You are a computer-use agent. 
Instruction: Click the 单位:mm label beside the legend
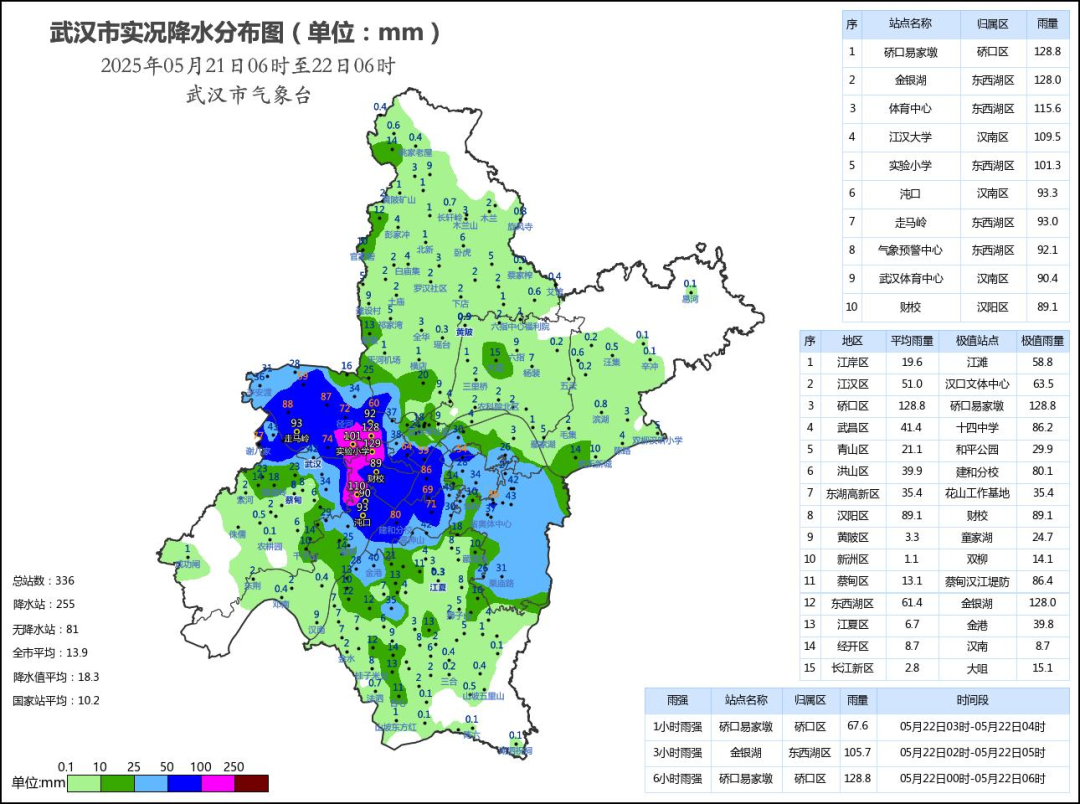(39, 783)
